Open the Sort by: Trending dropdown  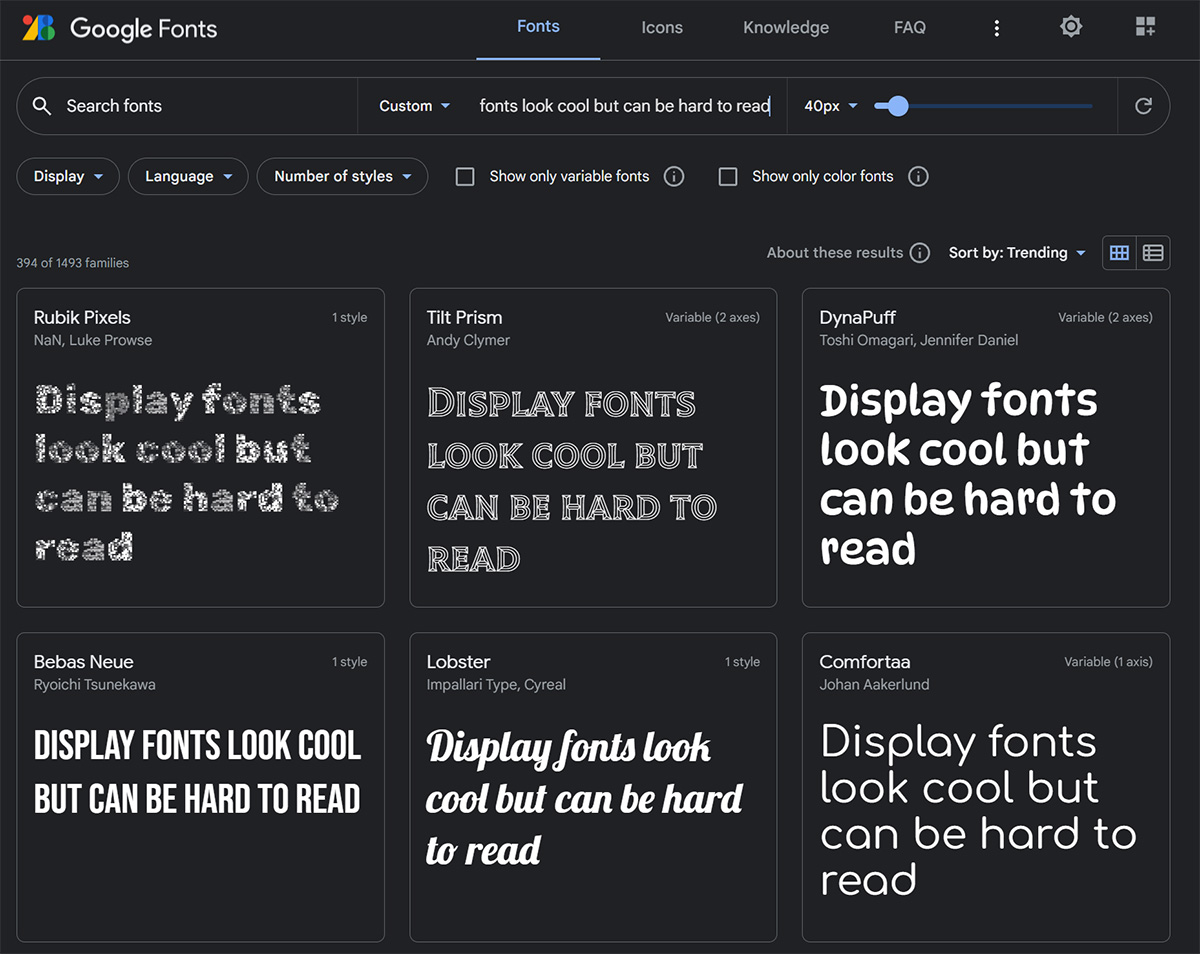[1017, 253]
